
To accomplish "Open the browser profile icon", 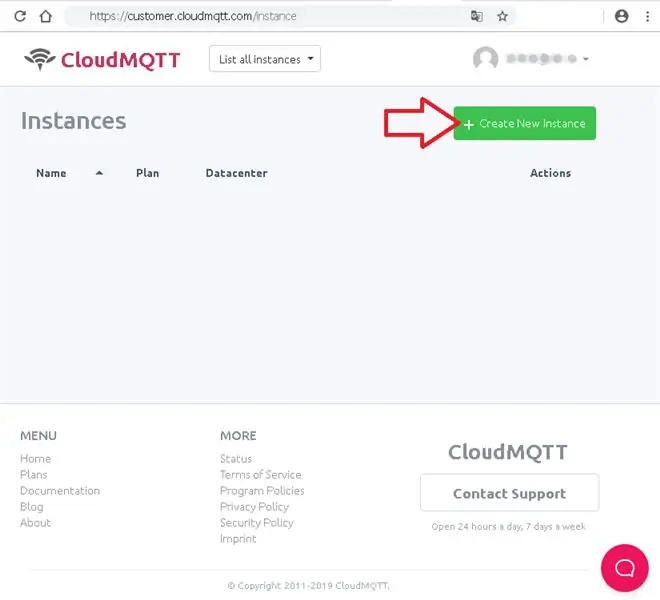I will pyautogui.click(x=621, y=16).
